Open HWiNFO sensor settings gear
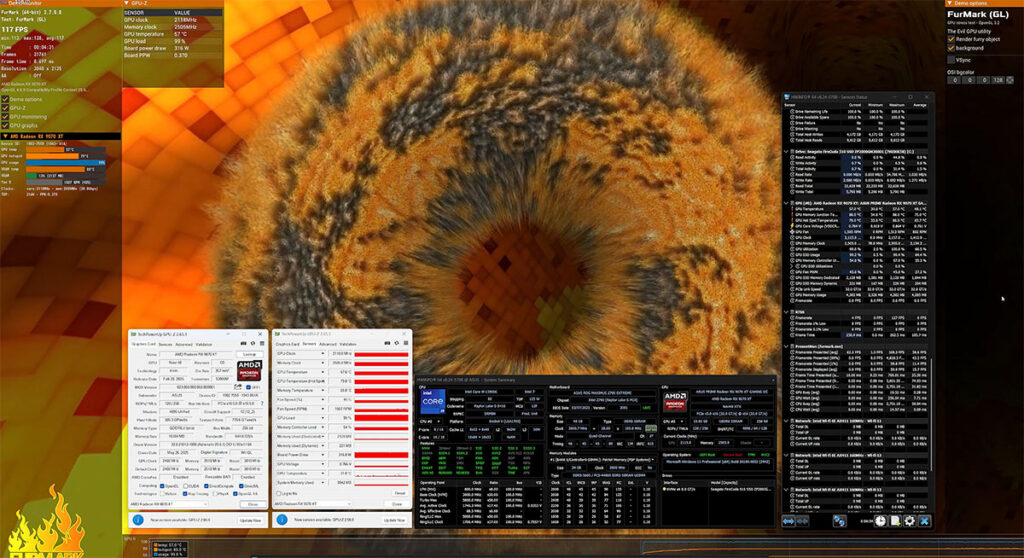The width and height of the screenshot is (1024, 558). coord(910,521)
